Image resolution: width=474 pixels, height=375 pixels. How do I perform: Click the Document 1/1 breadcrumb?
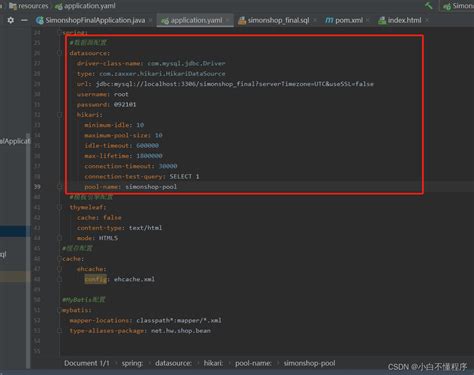click(x=87, y=363)
